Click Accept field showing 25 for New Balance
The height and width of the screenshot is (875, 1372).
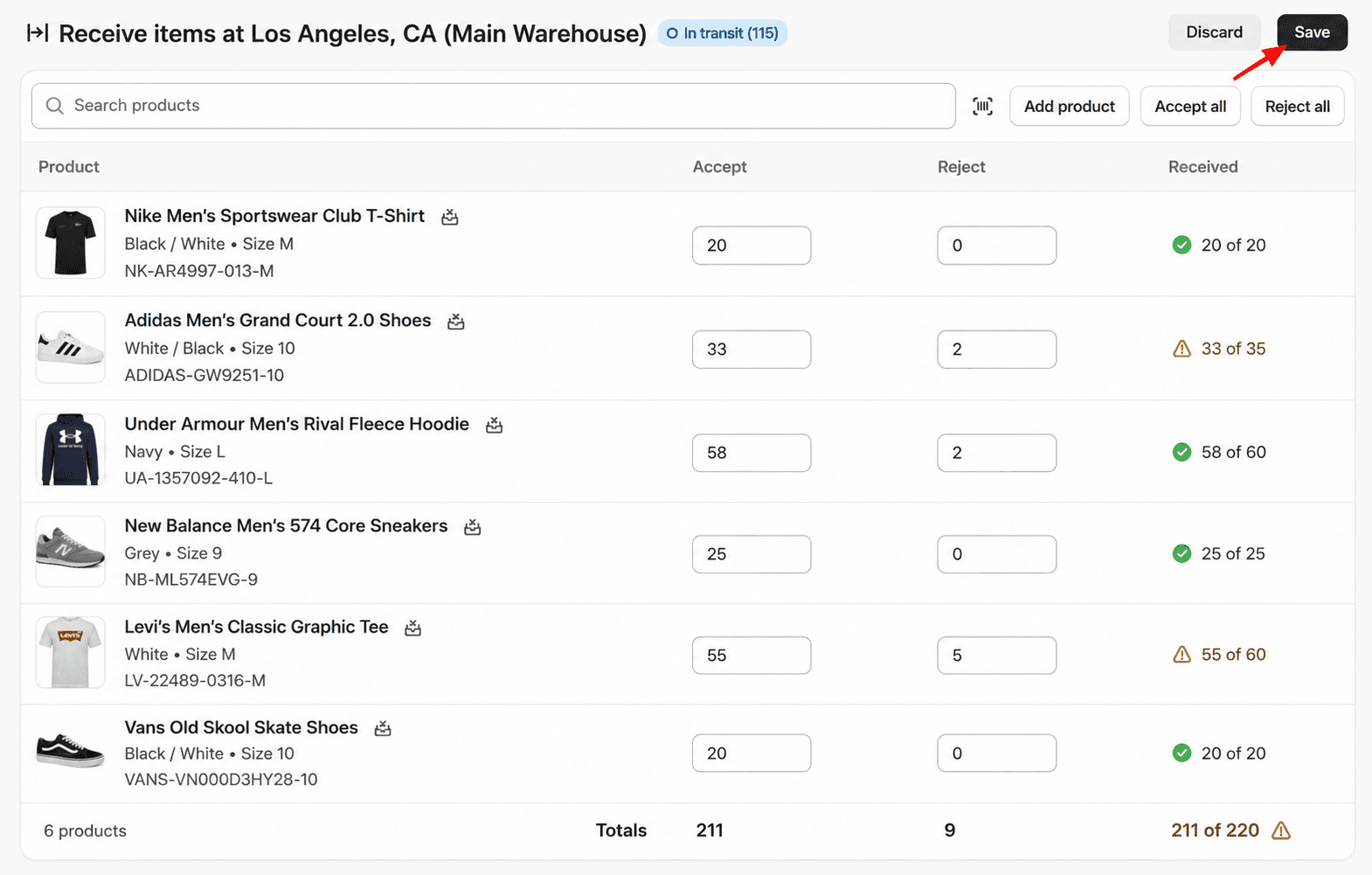click(752, 554)
